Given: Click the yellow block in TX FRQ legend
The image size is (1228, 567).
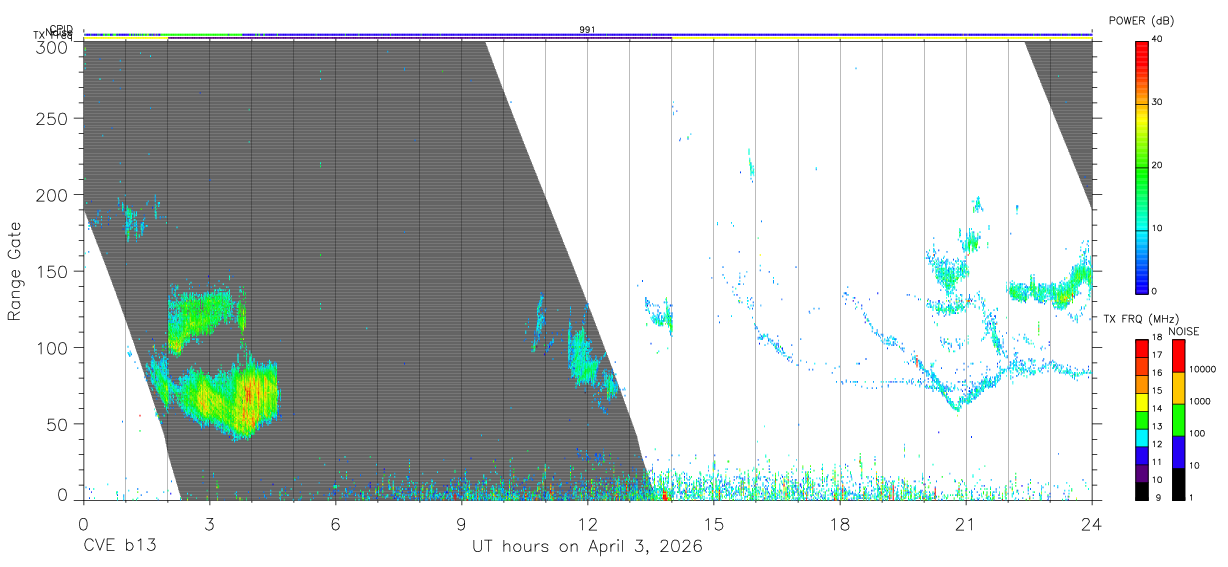Looking at the screenshot, I should 1143,402.
